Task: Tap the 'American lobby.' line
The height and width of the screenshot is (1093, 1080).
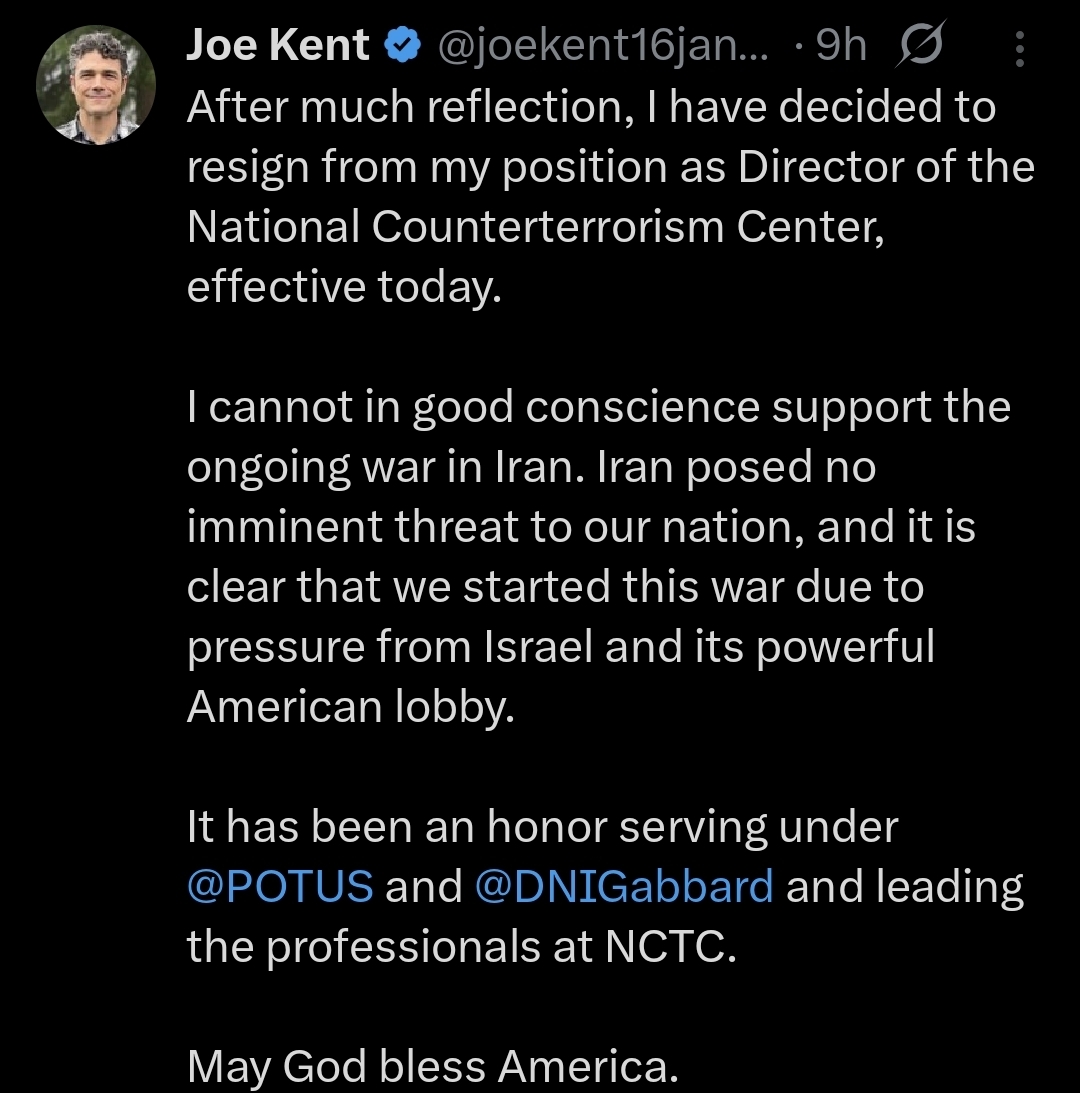Action: click(x=350, y=707)
